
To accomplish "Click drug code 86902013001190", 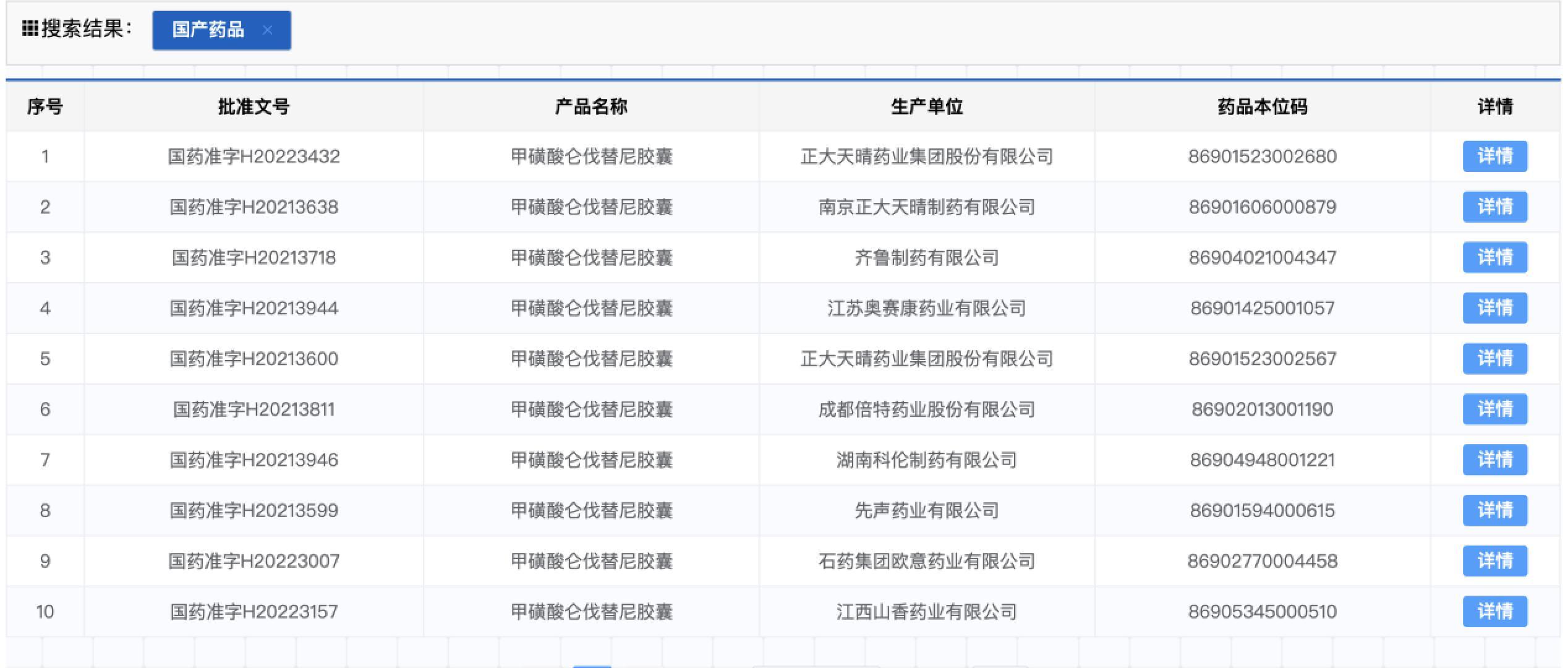I will tap(1263, 409).
